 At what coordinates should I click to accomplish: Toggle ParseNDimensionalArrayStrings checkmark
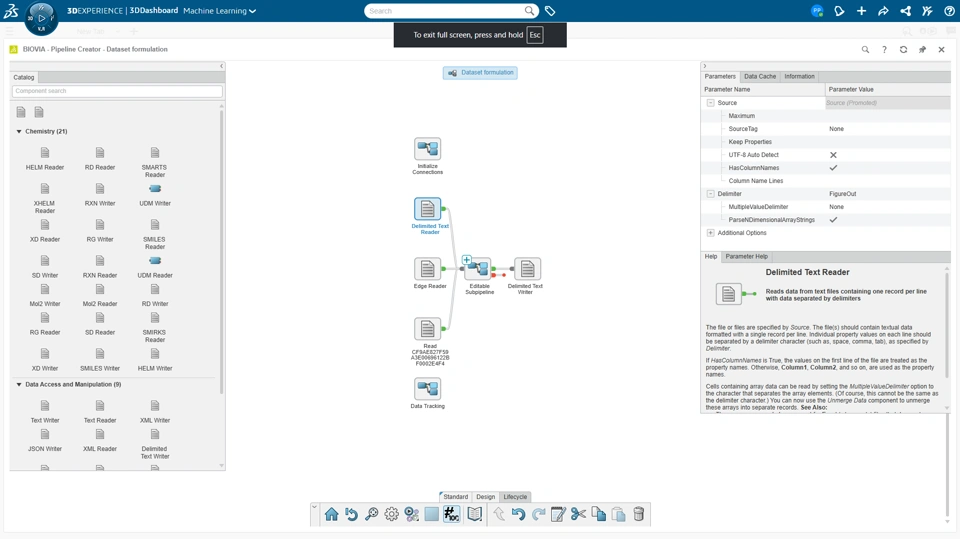click(x=833, y=220)
